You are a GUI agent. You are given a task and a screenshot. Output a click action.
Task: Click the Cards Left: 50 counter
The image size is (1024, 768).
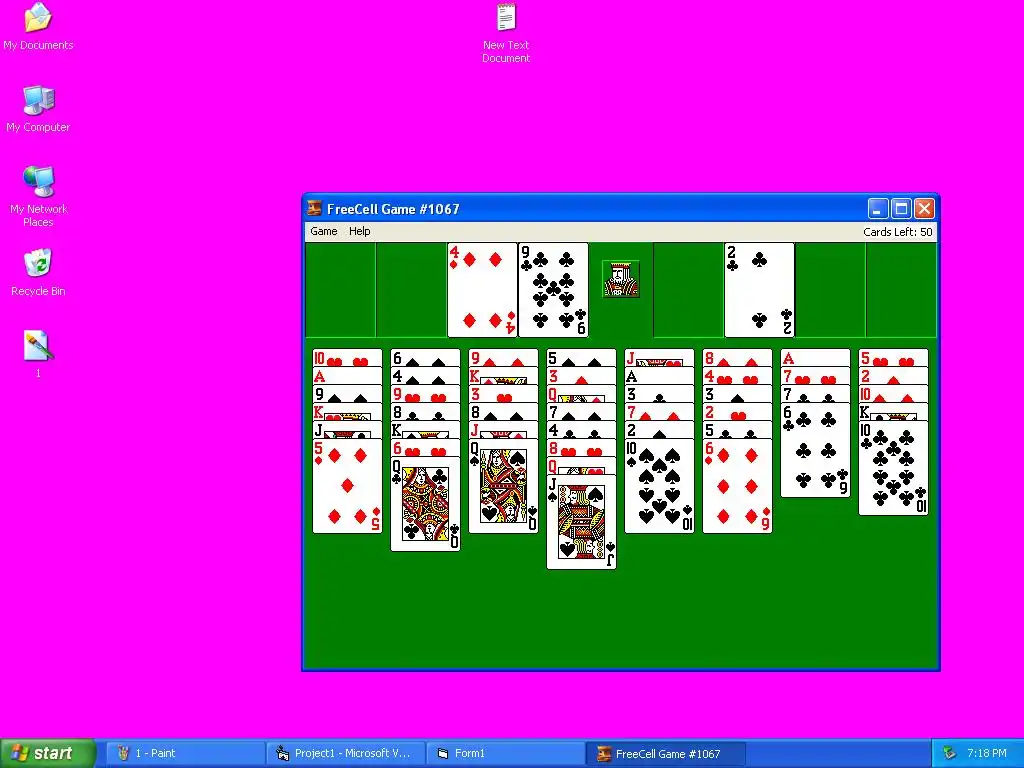click(x=897, y=232)
